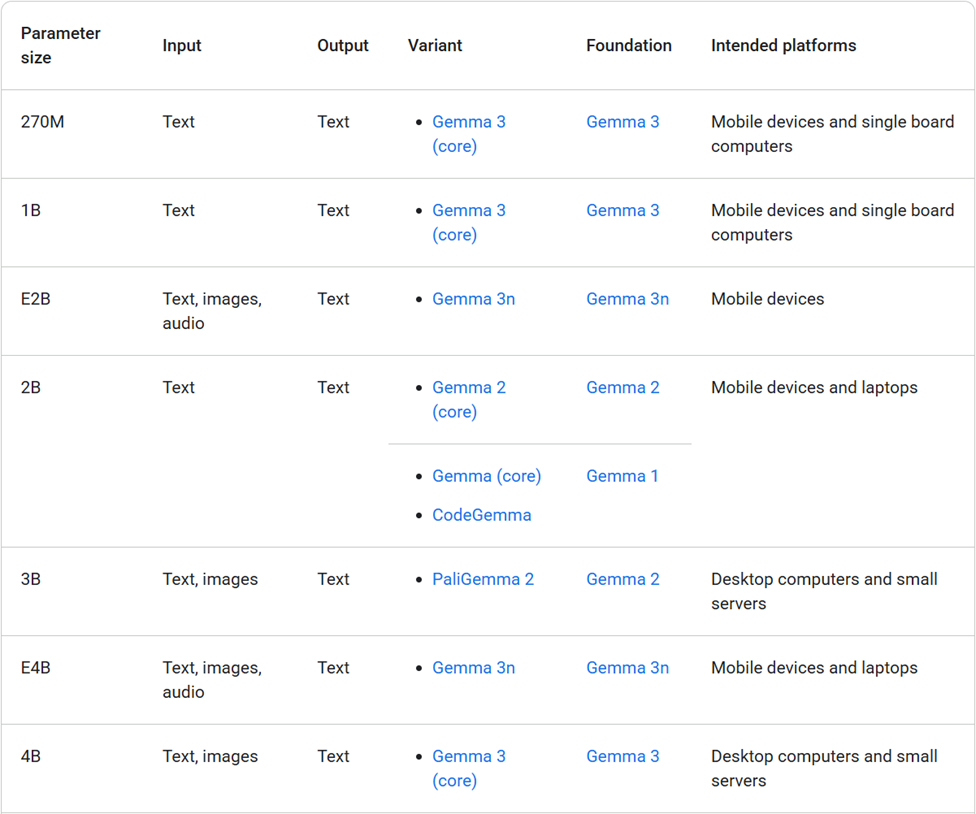Open Gemma 2 foundation link in 2B row

pyautogui.click(x=622, y=388)
